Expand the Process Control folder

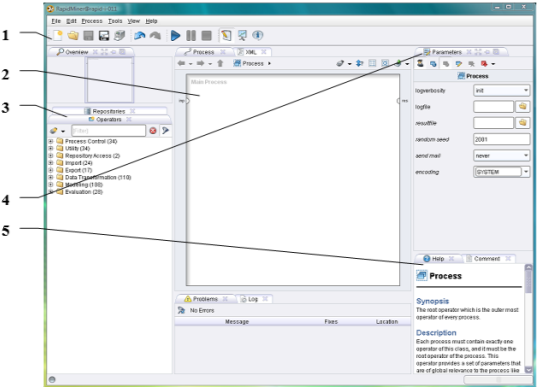coord(51,141)
